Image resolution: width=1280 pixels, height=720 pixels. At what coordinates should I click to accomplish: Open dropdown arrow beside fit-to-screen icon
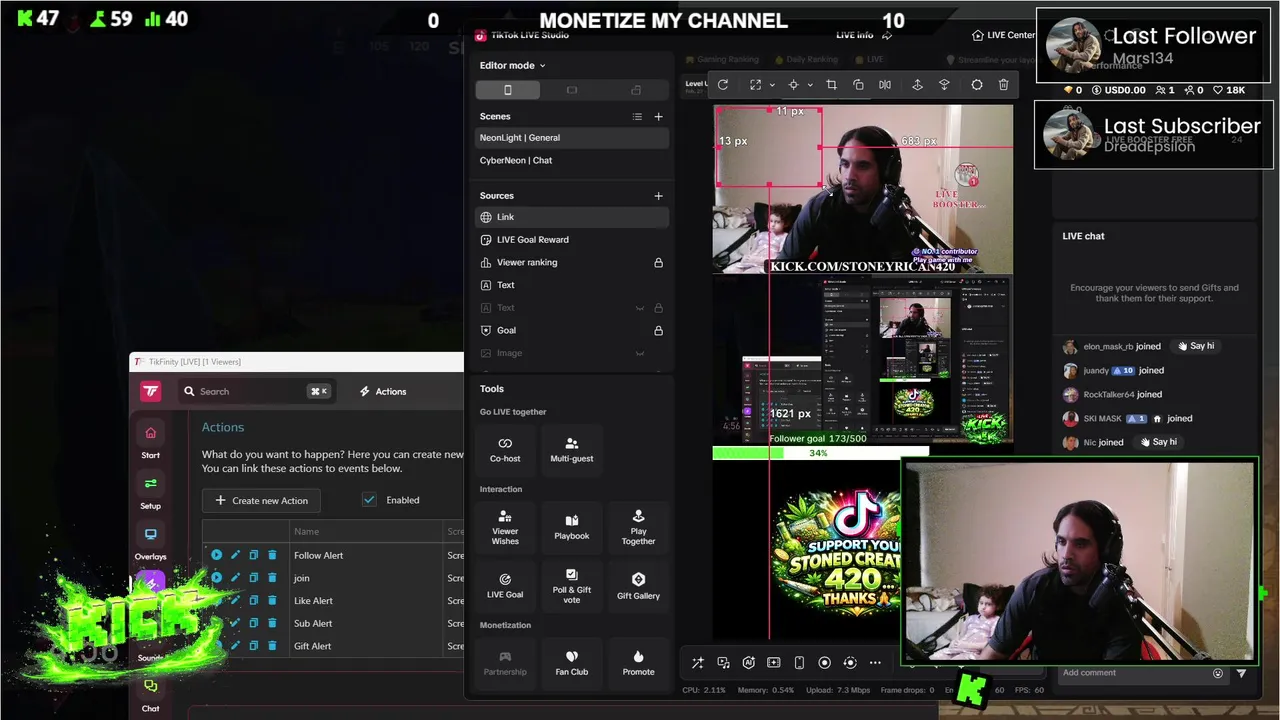tap(771, 85)
